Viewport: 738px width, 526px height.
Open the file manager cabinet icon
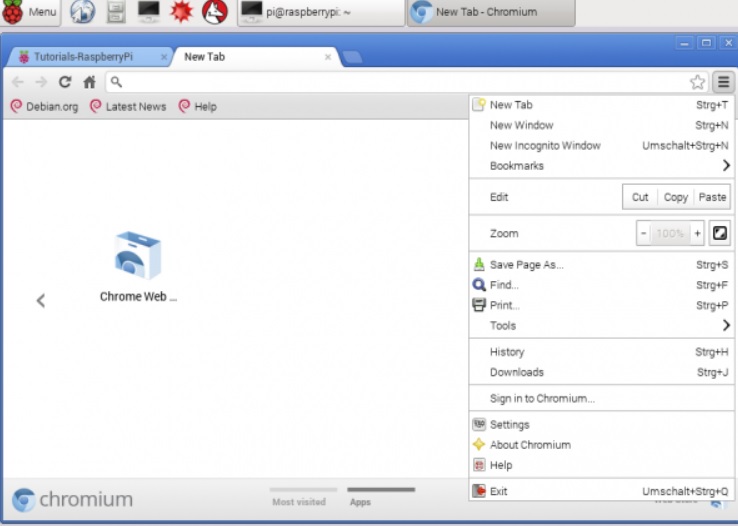click(x=116, y=12)
